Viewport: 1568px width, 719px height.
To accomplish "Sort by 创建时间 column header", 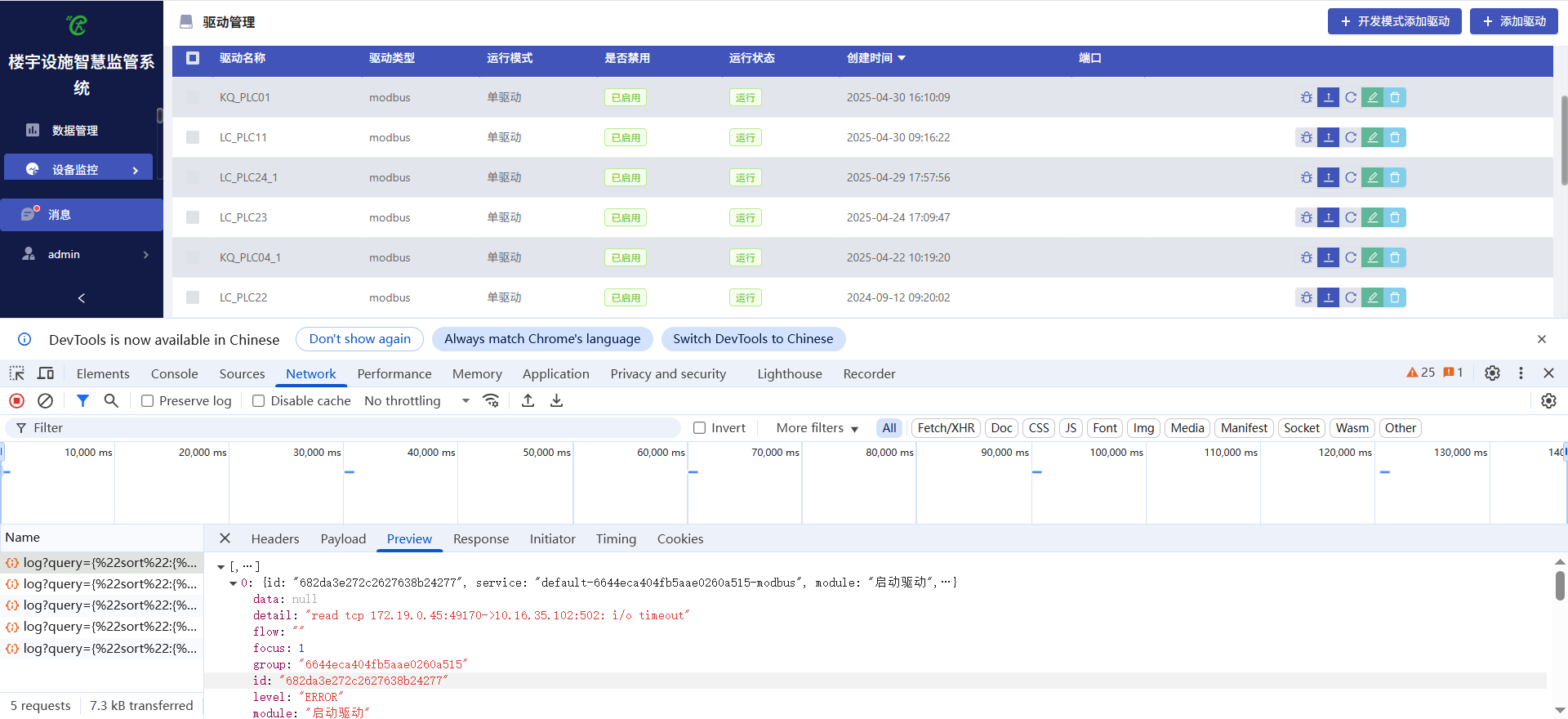I will coord(876,58).
